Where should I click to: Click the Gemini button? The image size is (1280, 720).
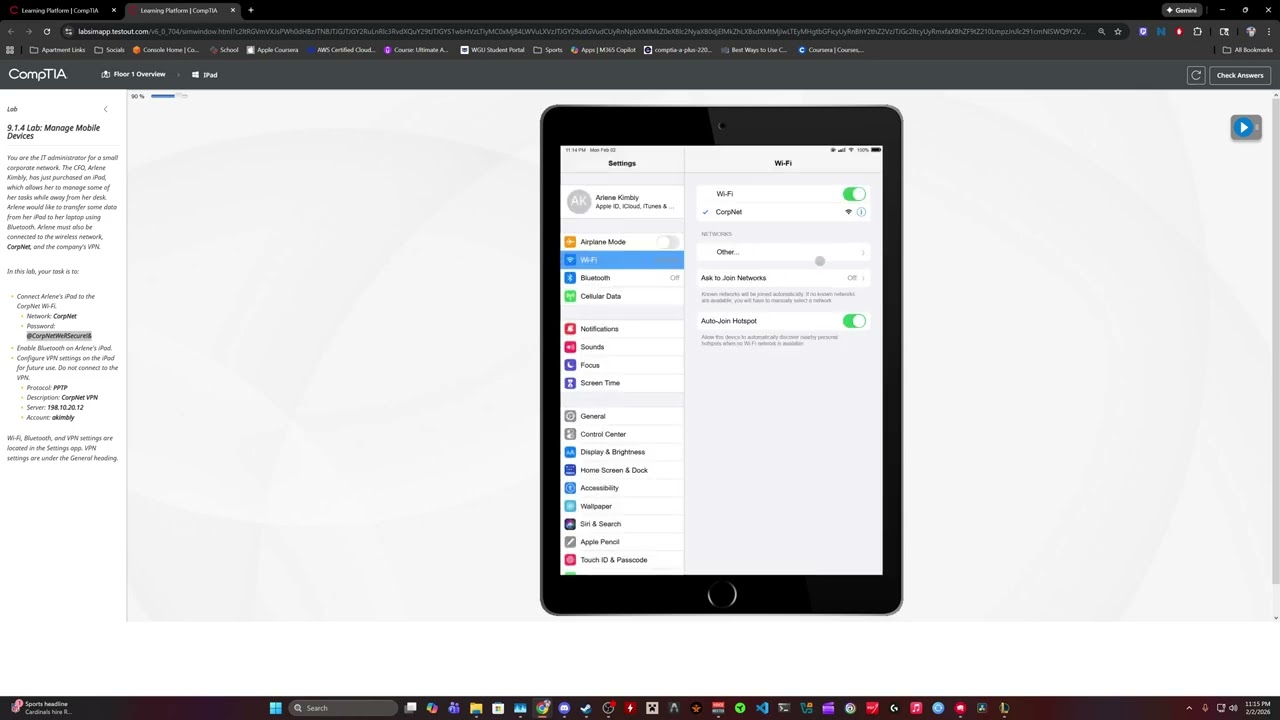1182,10
